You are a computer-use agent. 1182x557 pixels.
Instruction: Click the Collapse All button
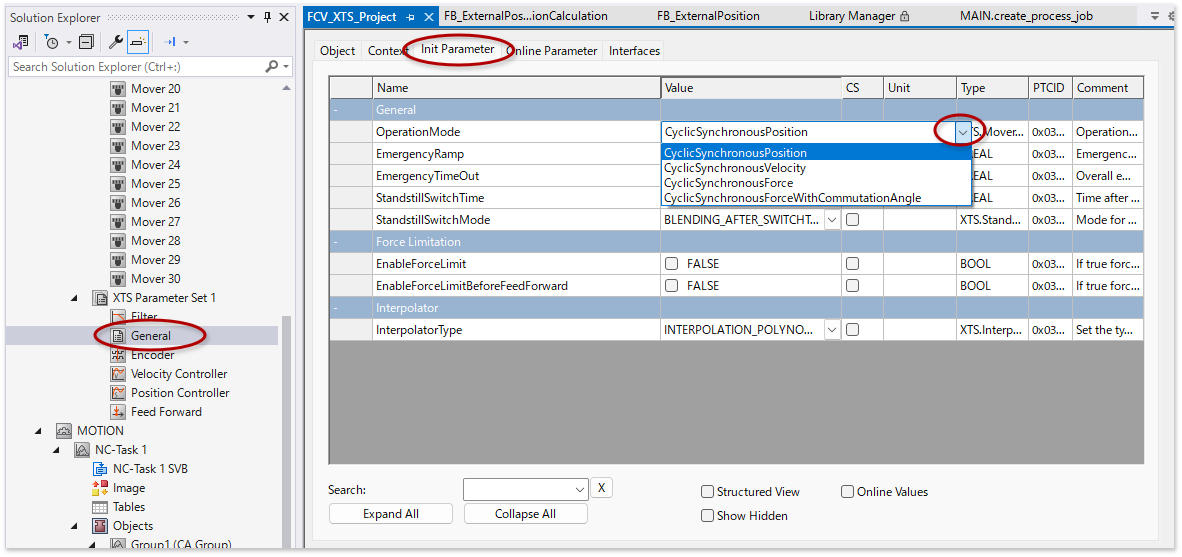coord(525,514)
